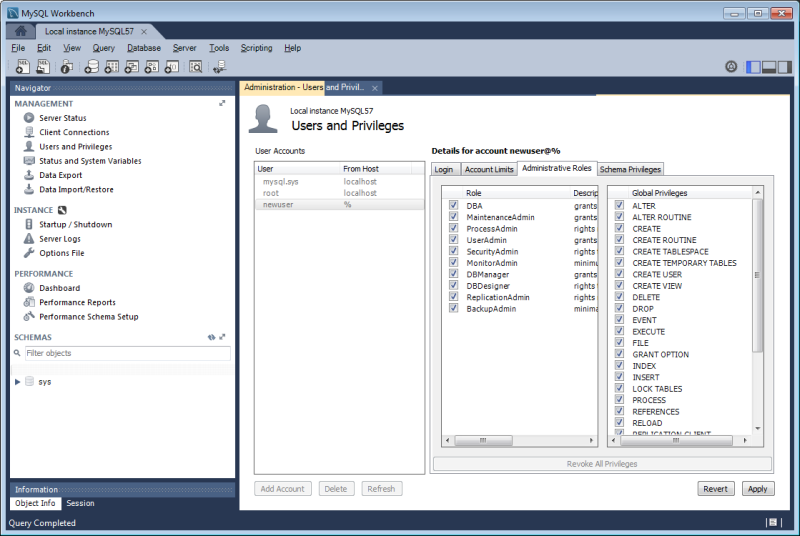
Task: Open SQL script file toolbar icon
Action: click(x=43, y=66)
